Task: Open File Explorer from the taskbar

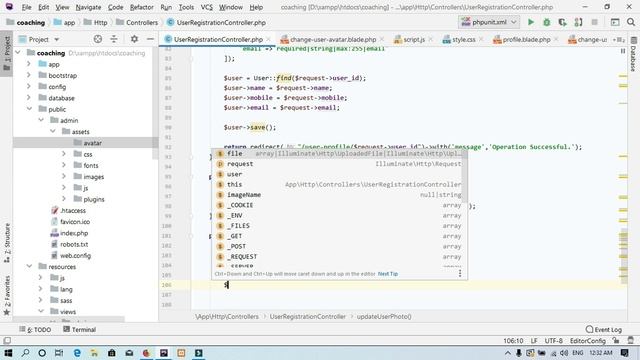Action: (x=94, y=353)
